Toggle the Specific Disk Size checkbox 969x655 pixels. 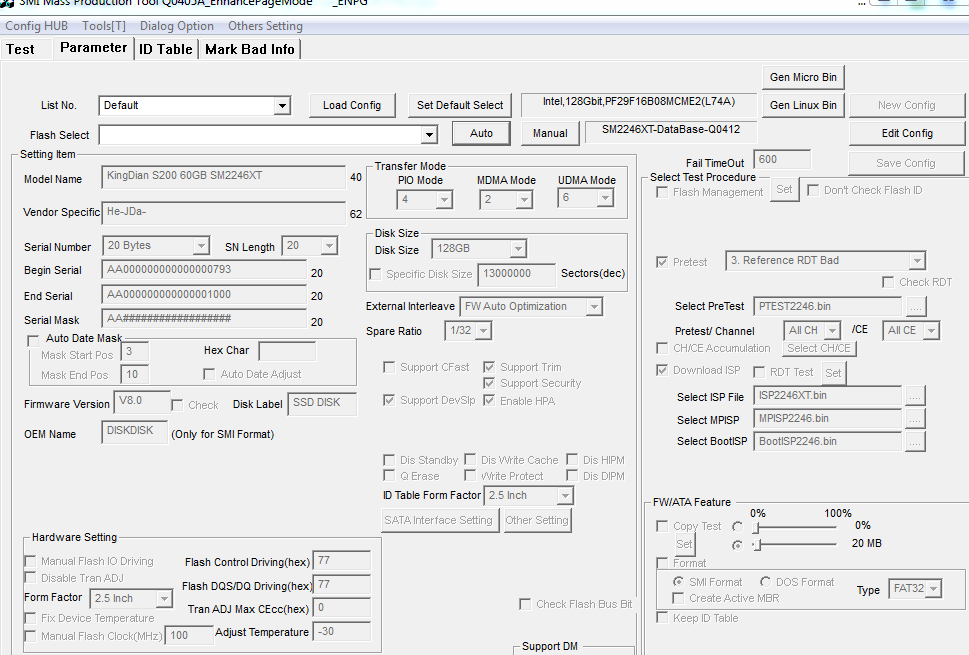[375, 274]
